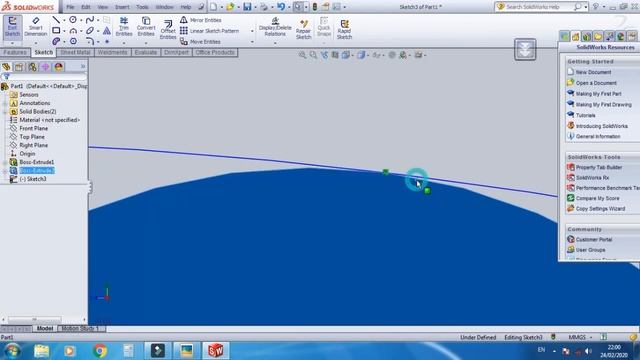Viewport: 640px width, 360px height.
Task: Switch to the Motion Study 1 tab
Action: [x=81, y=329]
